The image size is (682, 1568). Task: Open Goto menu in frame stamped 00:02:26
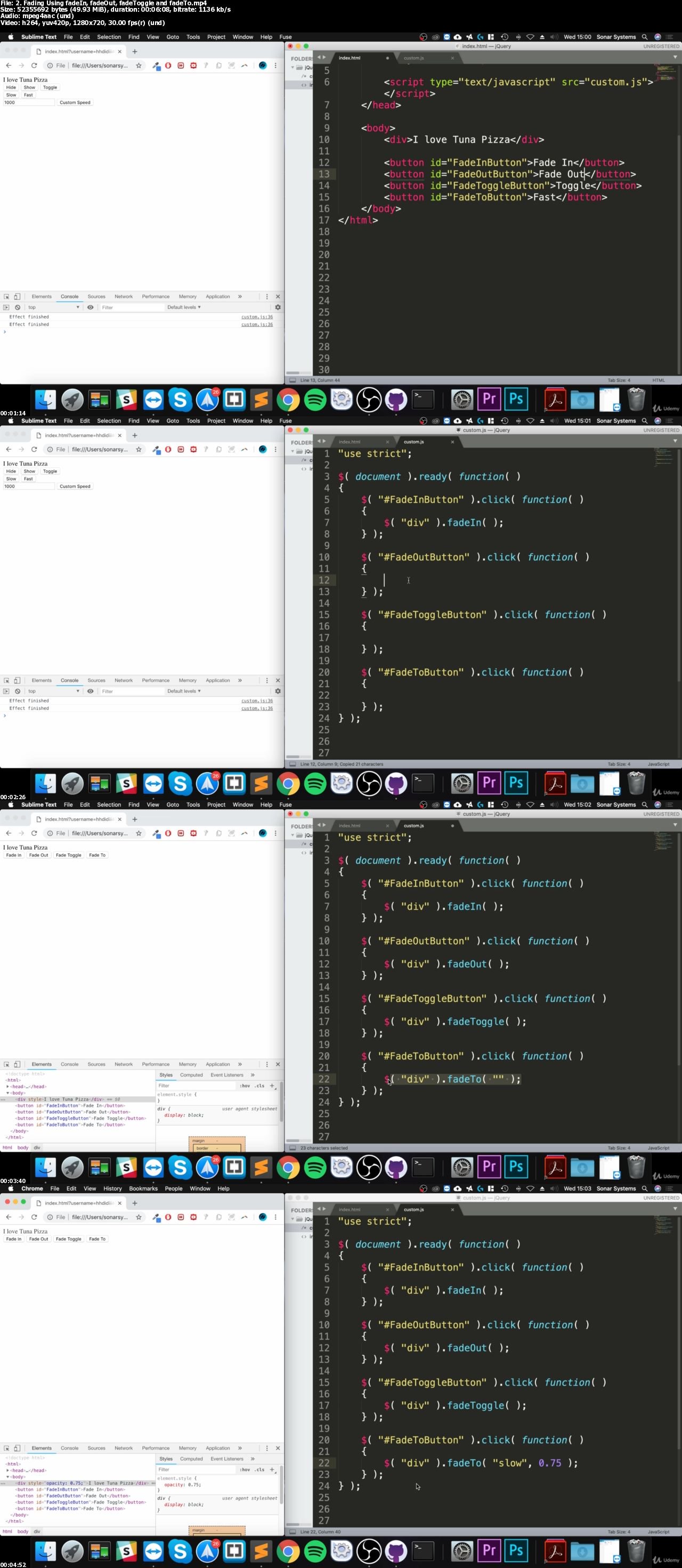[173, 421]
